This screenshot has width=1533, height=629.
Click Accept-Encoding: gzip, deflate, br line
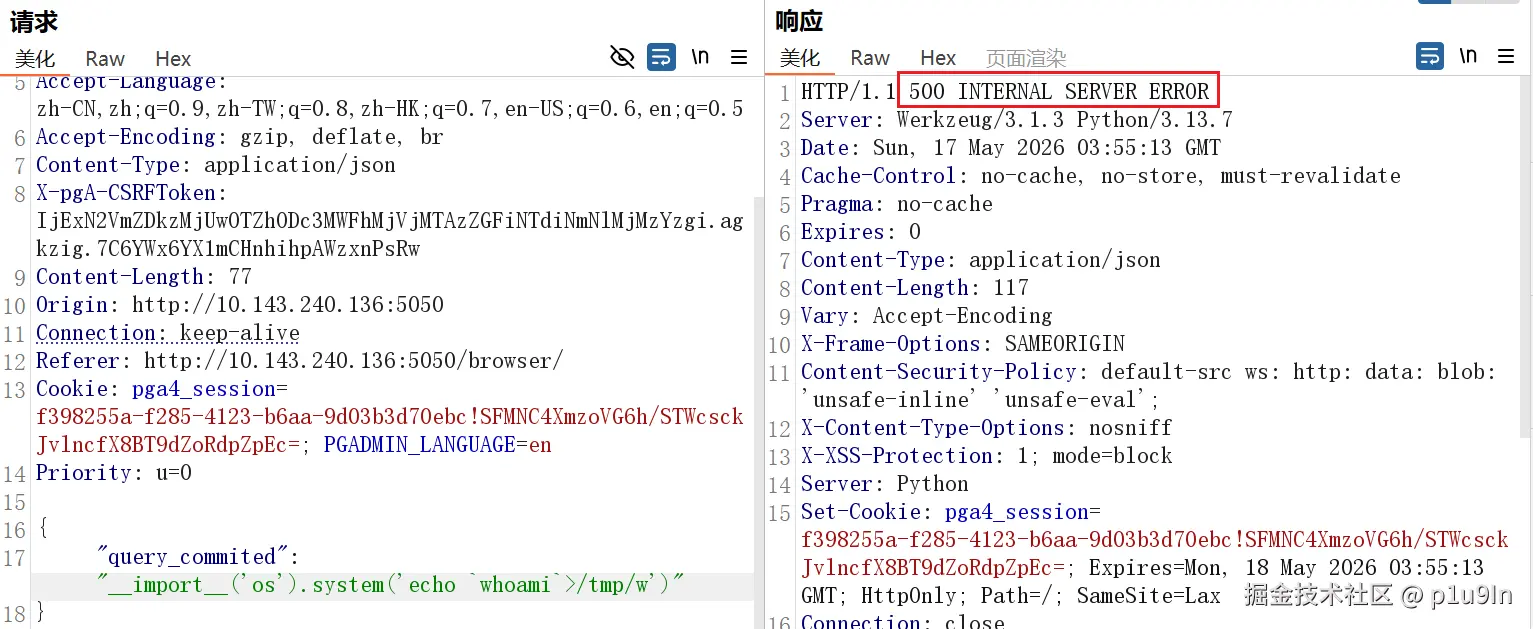point(239,136)
